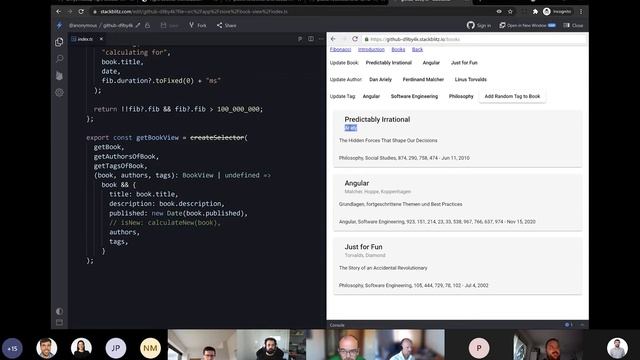Click Update Book Just for Fun button

tap(464, 63)
